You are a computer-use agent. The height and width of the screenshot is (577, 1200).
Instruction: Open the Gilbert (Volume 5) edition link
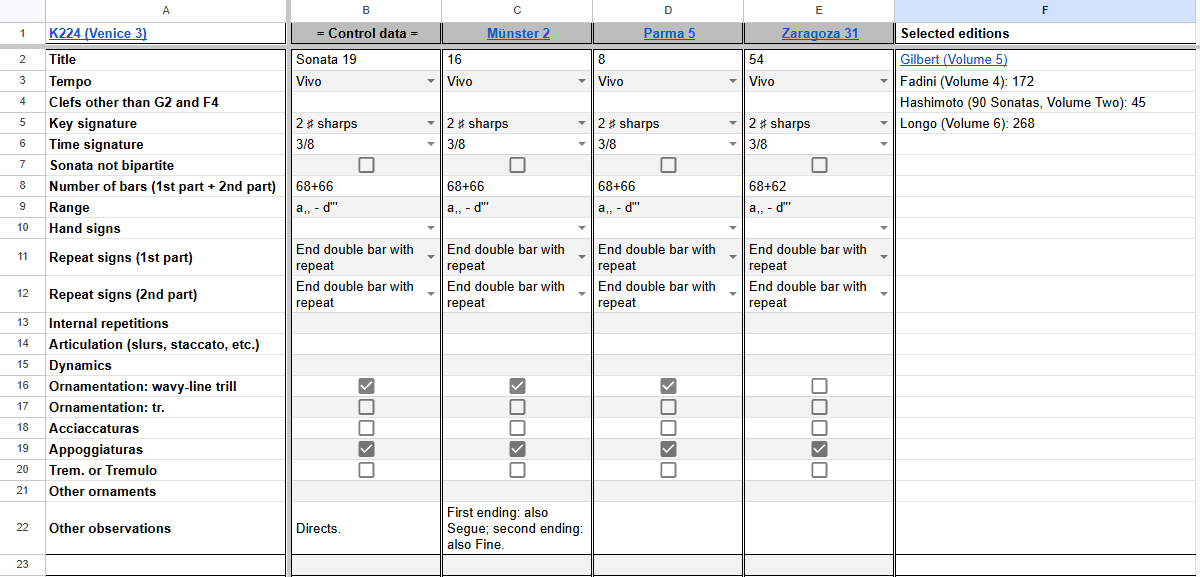coord(953,60)
